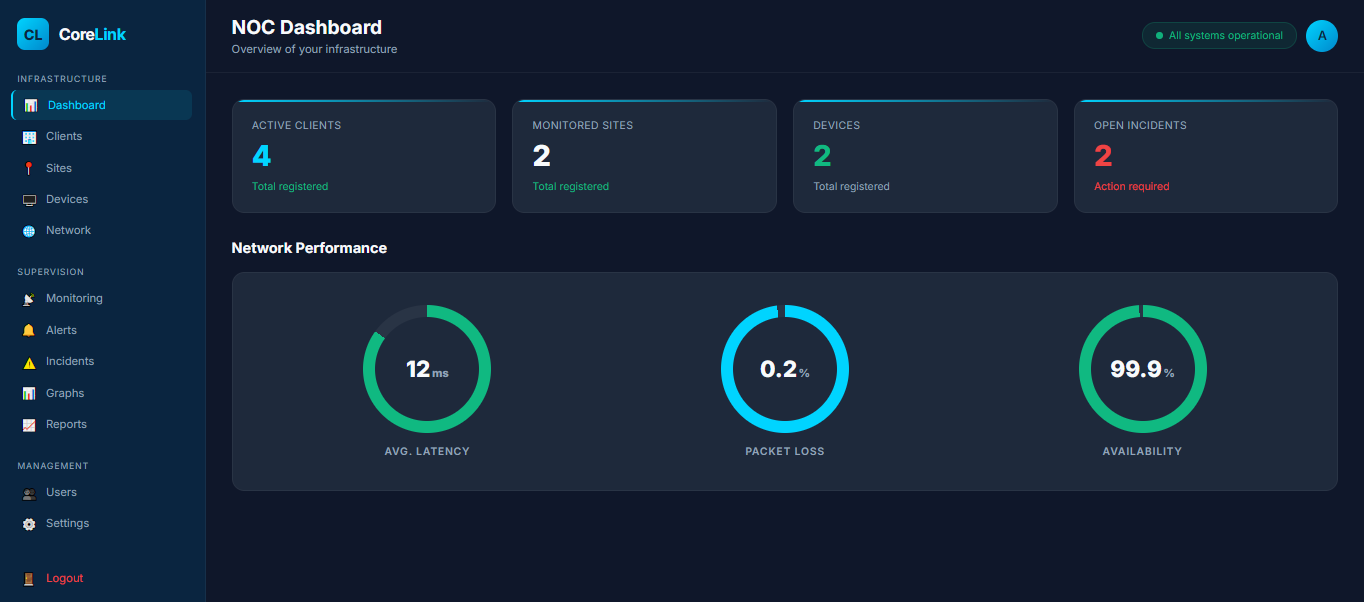The width and height of the screenshot is (1364, 602).
Task: Click the Devices monitor icon
Action: click(29, 200)
